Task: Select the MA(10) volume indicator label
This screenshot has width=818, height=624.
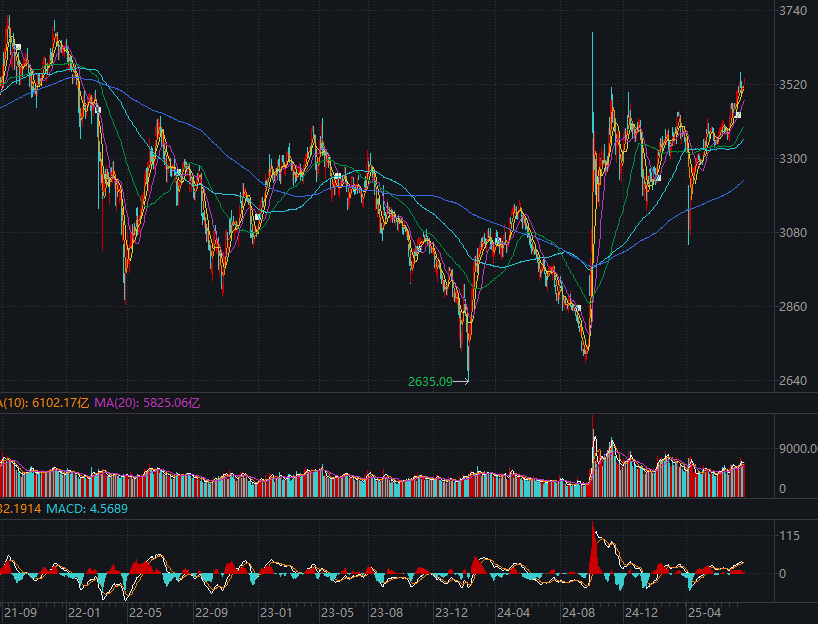Action: coord(45,402)
